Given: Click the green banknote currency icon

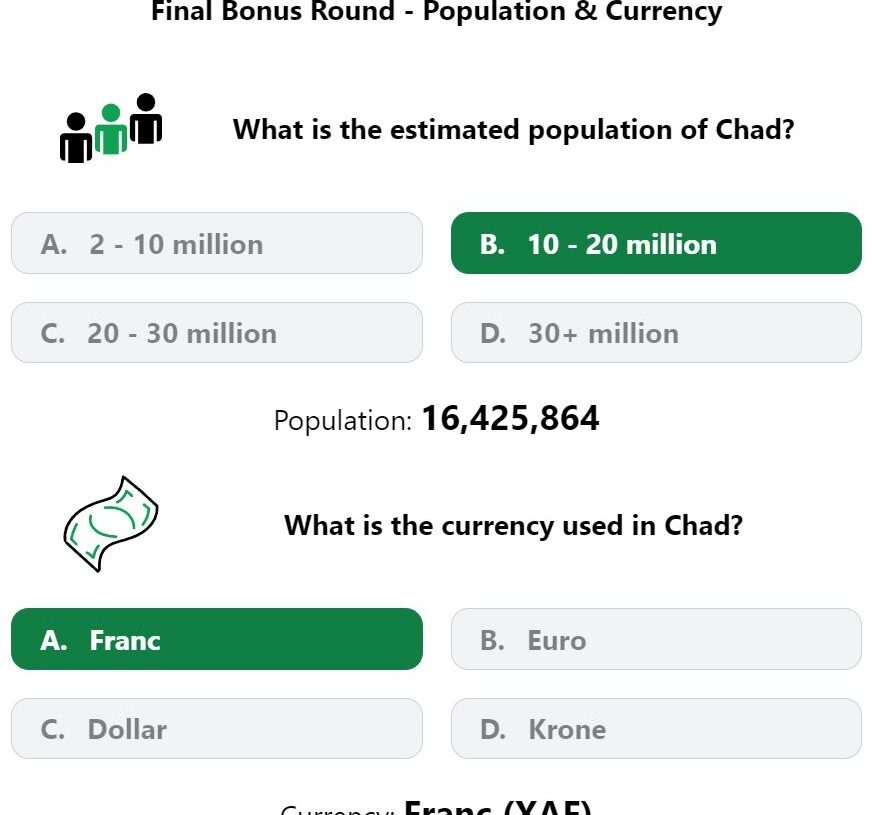Looking at the screenshot, I should [111, 524].
